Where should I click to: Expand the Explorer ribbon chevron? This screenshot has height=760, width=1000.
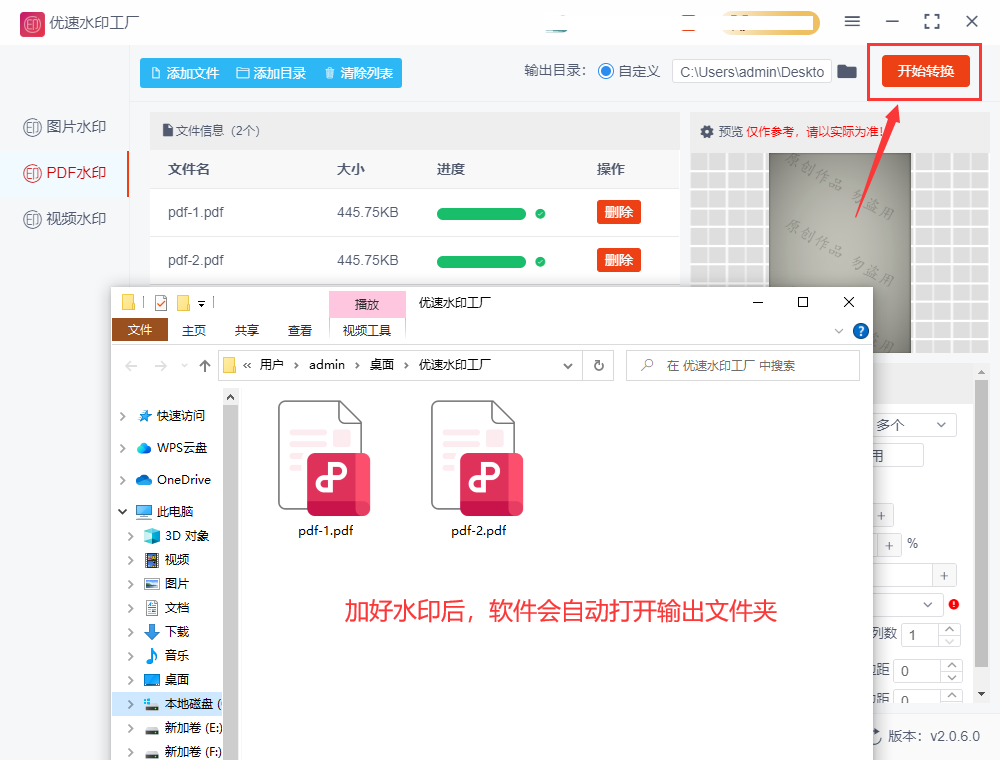pos(839,331)
